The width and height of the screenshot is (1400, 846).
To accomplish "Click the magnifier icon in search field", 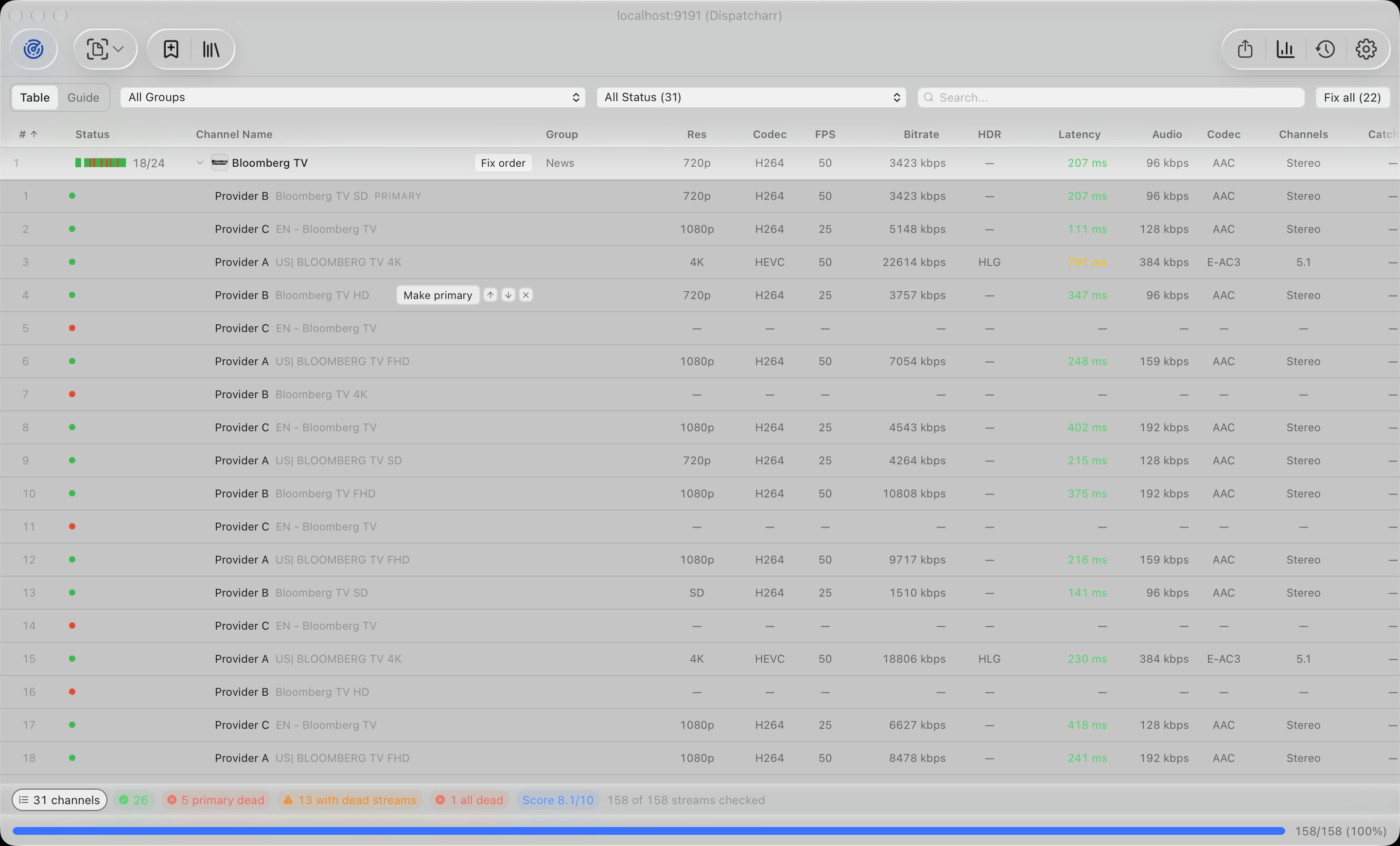I will (928, 97).
